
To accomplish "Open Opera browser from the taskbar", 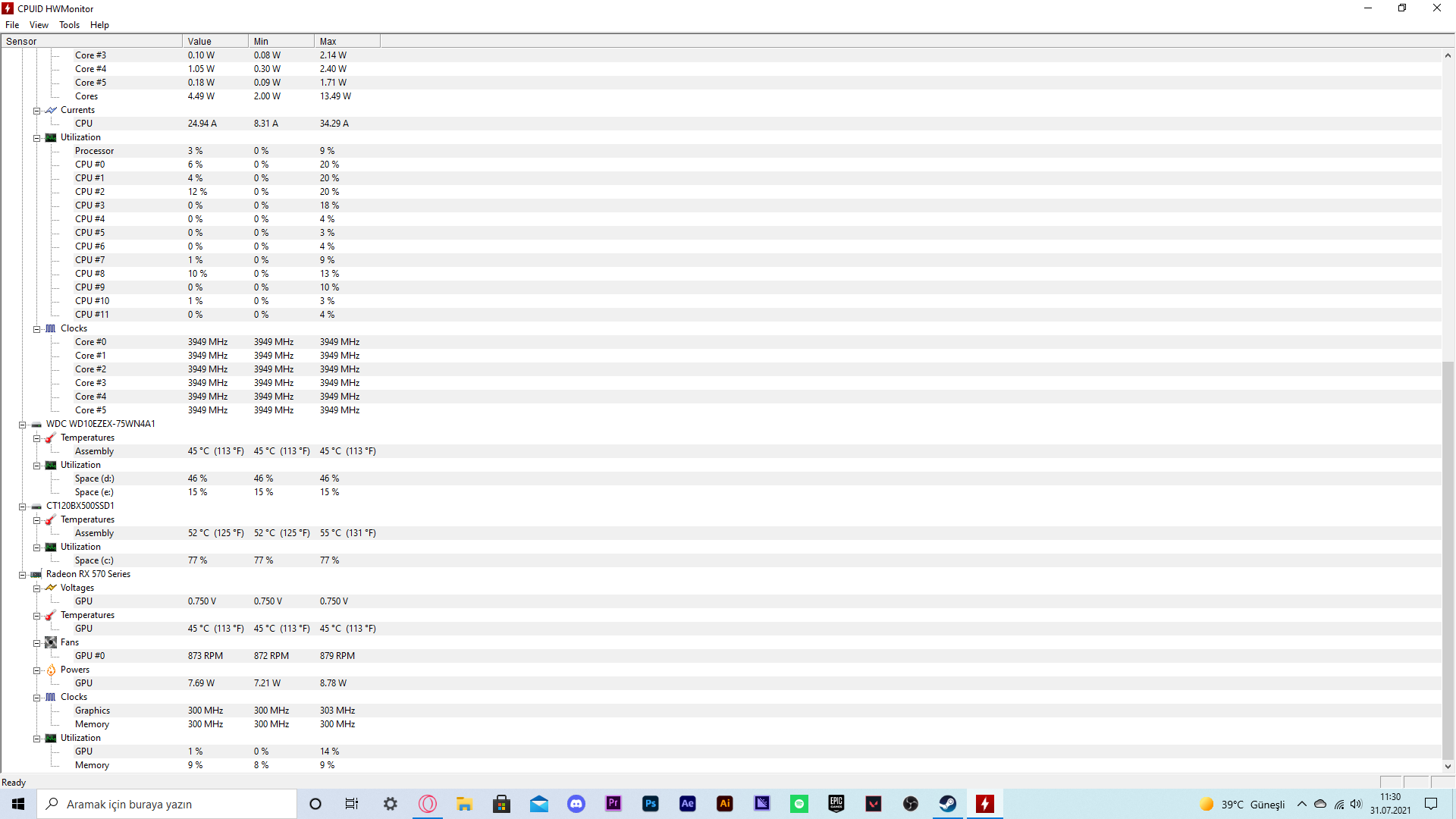I will pyautogui.click(x=428, y=804).
